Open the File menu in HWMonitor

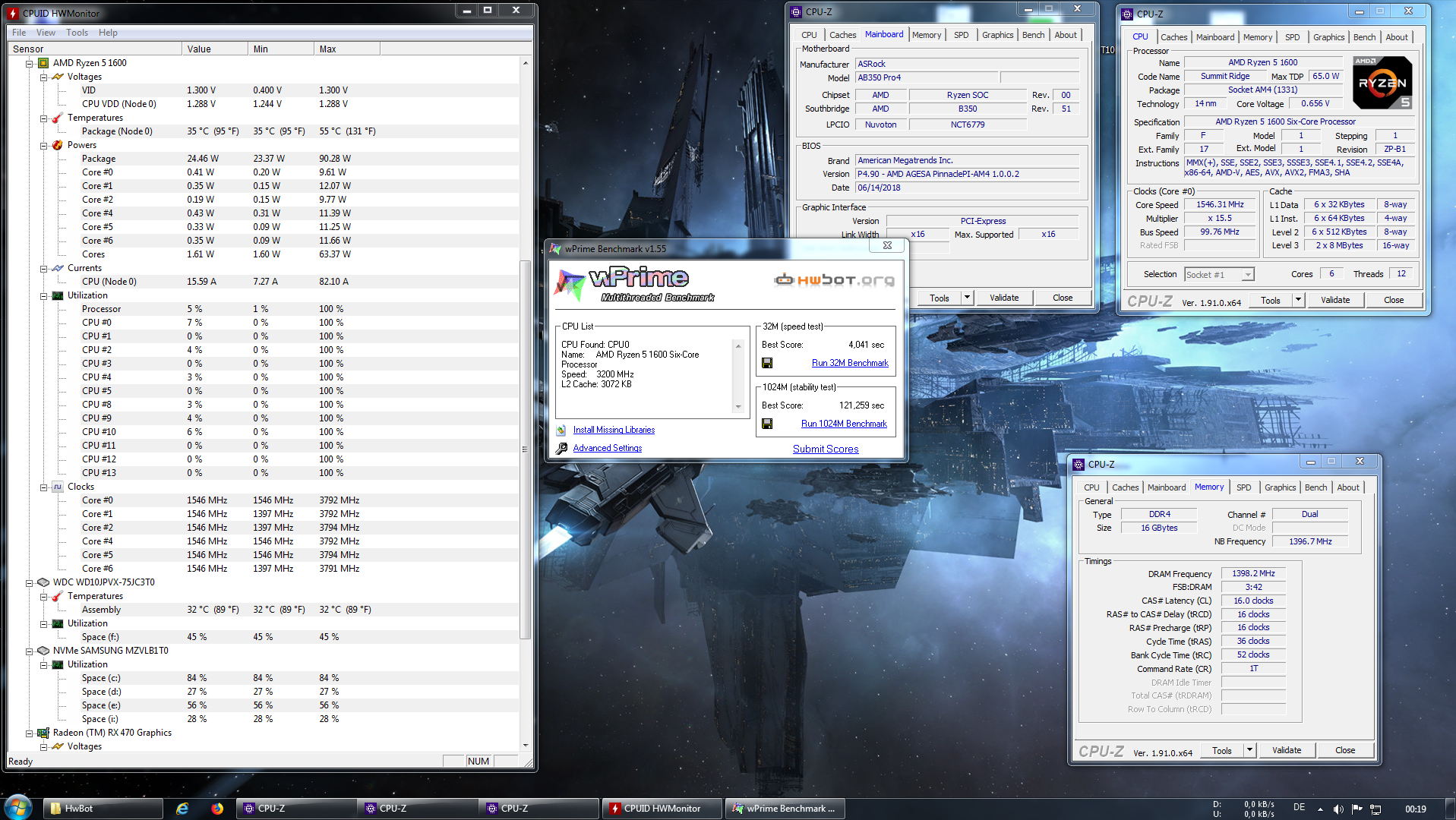click(19, 33)
